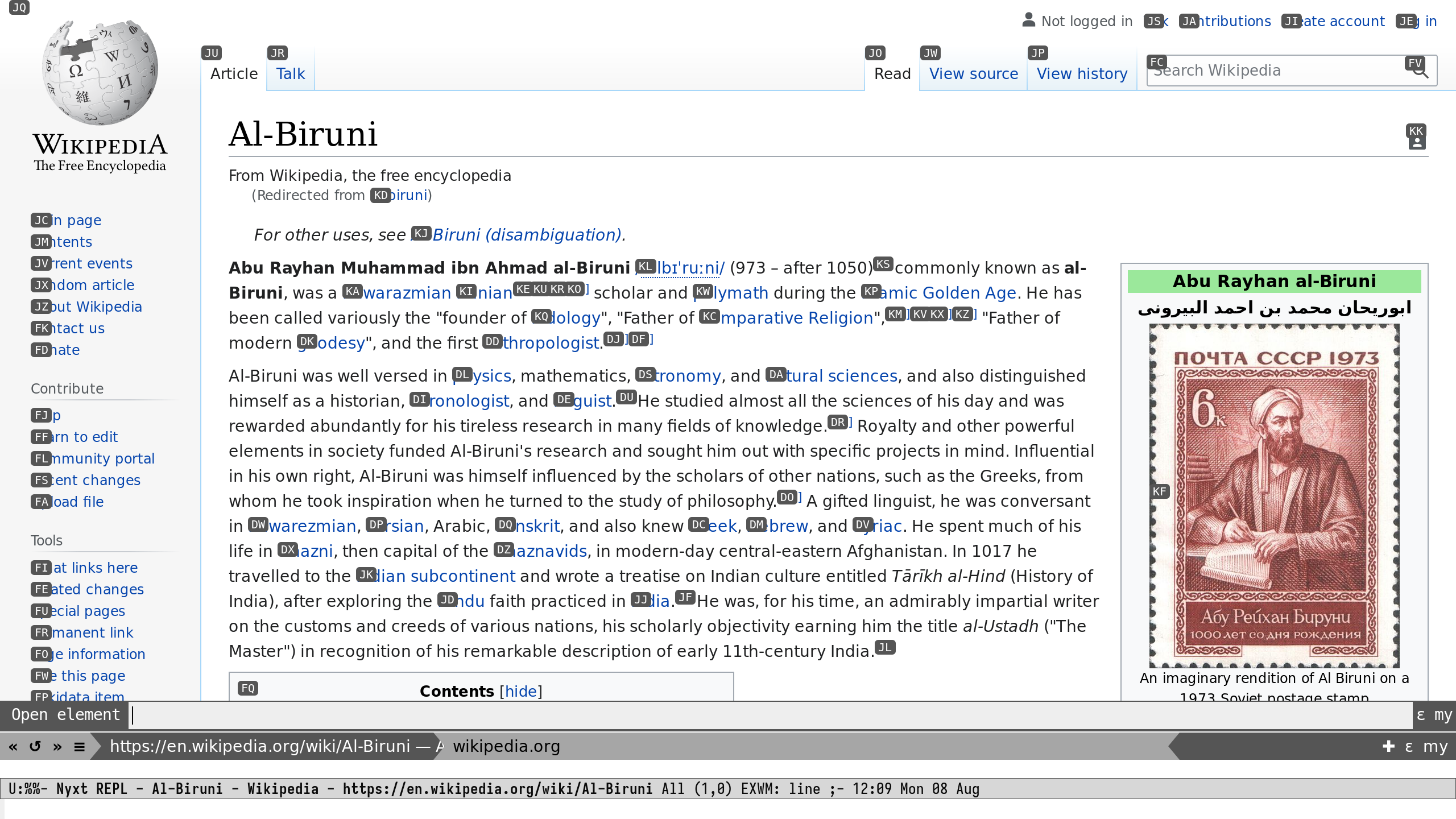The width and height of the screenshot is (1456, 819).
Task: Click the page protection lock icon
Action: 1417,142
